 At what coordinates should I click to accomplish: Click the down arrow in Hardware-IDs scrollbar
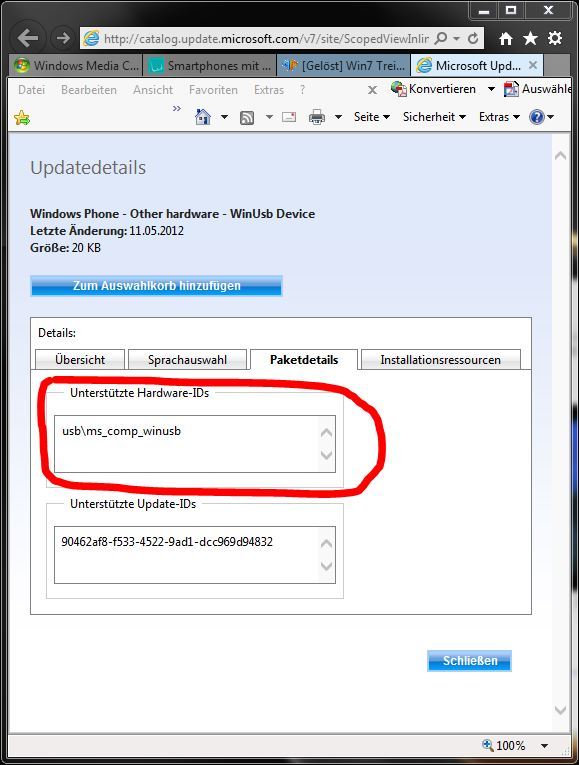click(x=326, y=455)
